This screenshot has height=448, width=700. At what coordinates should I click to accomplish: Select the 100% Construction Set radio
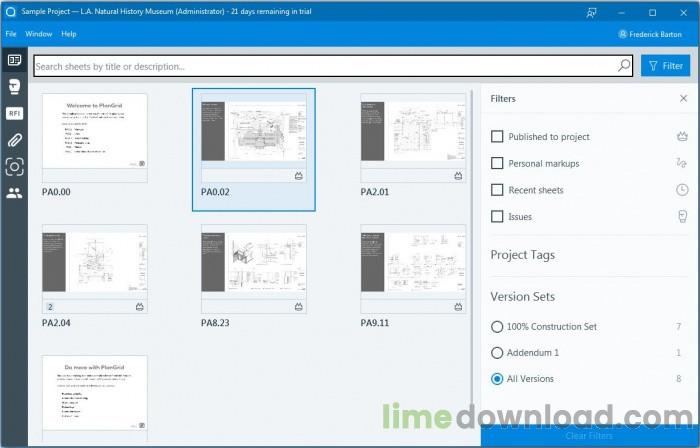coord(497,327)
